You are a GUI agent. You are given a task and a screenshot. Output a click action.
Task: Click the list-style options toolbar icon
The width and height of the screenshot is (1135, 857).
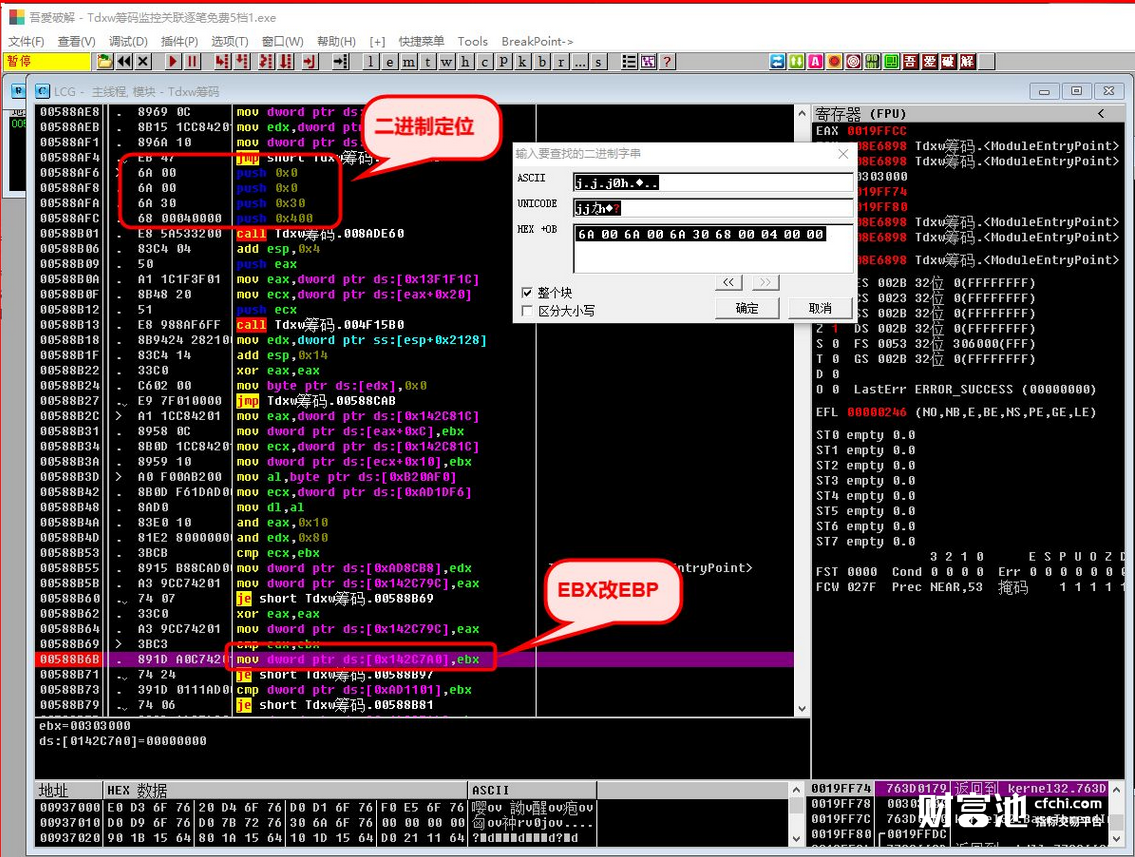[x=629, y=62]
